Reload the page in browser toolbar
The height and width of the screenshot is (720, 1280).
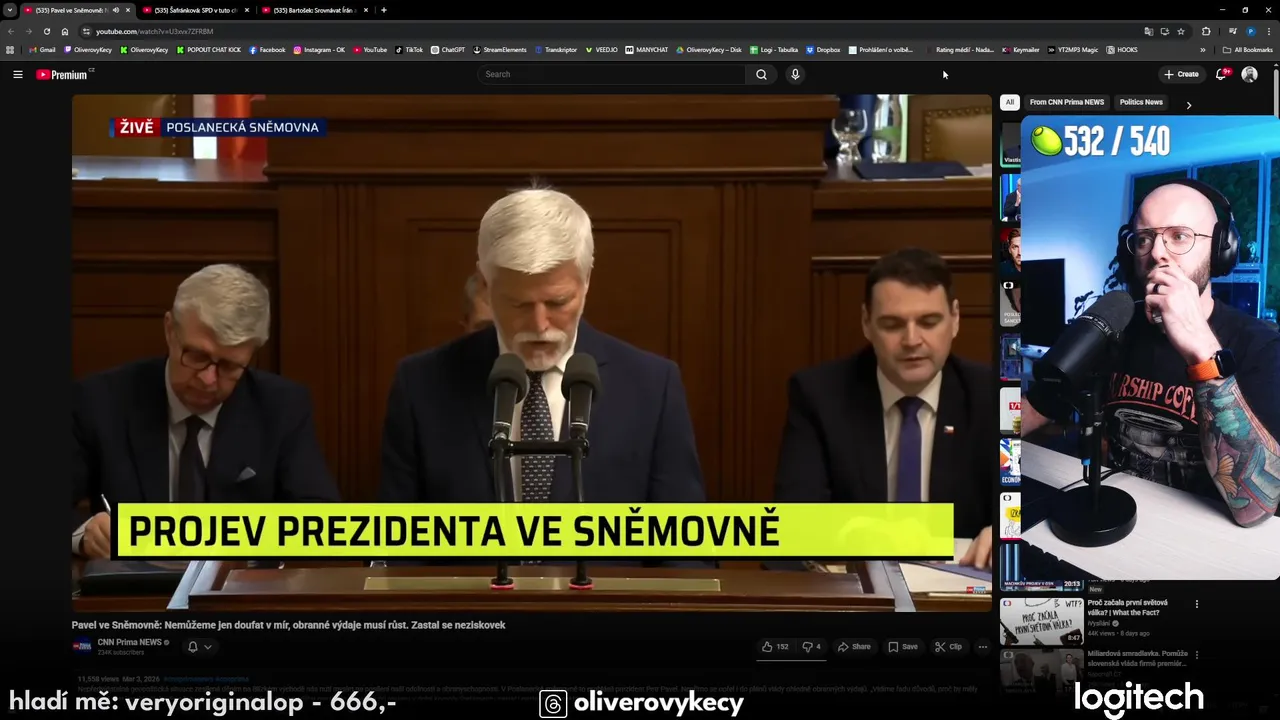click(x=46, y=31)
